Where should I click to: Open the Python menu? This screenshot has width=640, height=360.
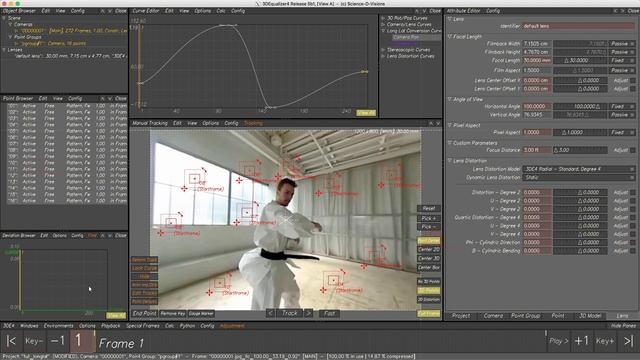coord(187,326)
